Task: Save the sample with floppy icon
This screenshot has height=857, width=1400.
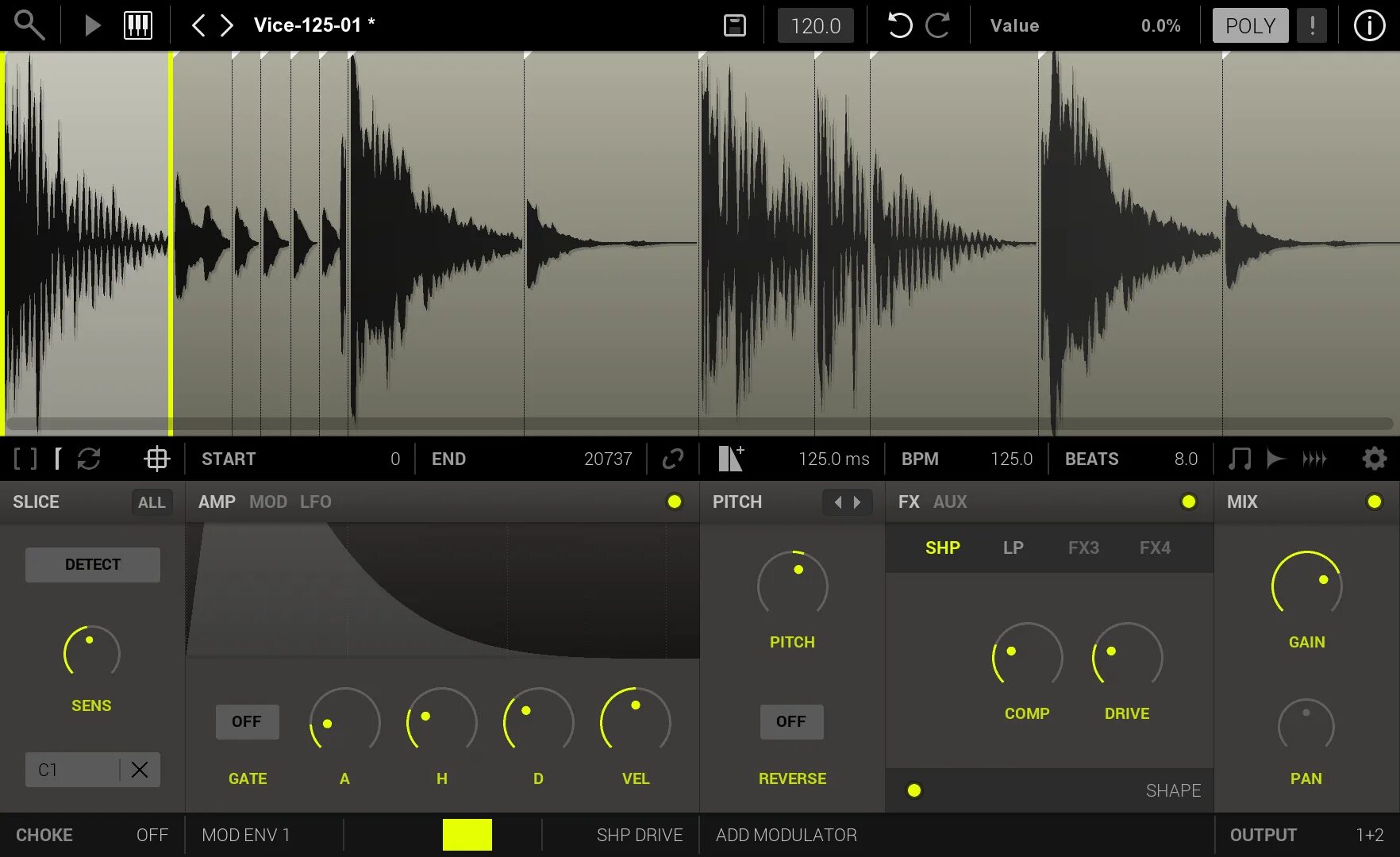Action: 735,25
